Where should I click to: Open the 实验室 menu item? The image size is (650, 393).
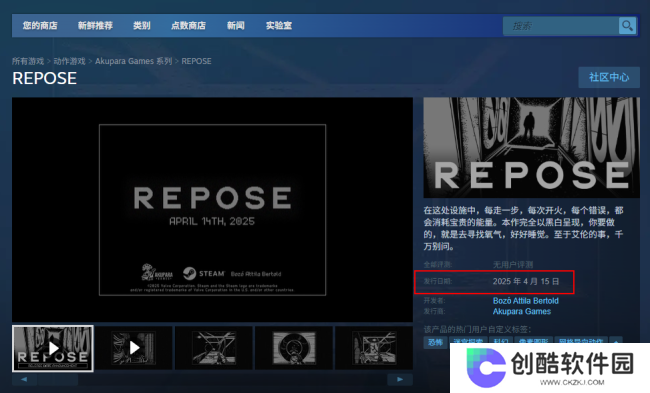[x=279, y=26]
